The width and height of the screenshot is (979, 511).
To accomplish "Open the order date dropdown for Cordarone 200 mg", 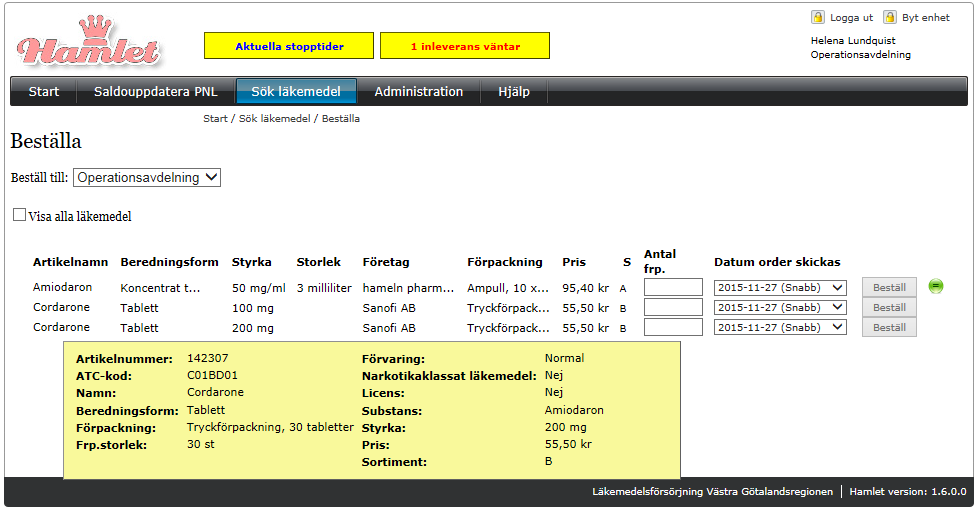I will [780, 327].
